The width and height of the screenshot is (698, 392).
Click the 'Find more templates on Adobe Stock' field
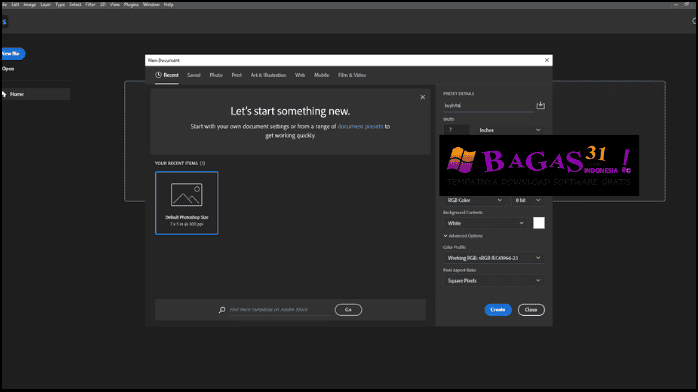280,310
